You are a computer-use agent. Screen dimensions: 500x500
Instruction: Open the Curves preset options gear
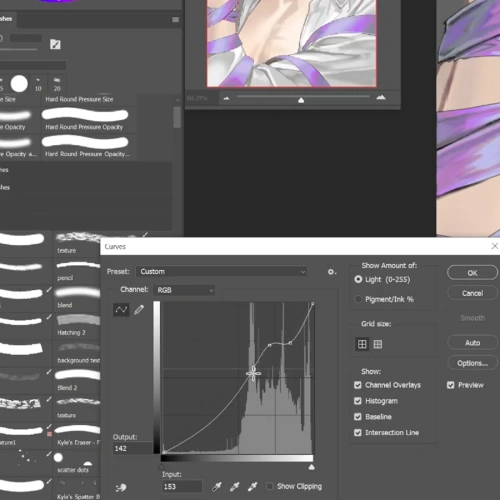coord(331,272)
